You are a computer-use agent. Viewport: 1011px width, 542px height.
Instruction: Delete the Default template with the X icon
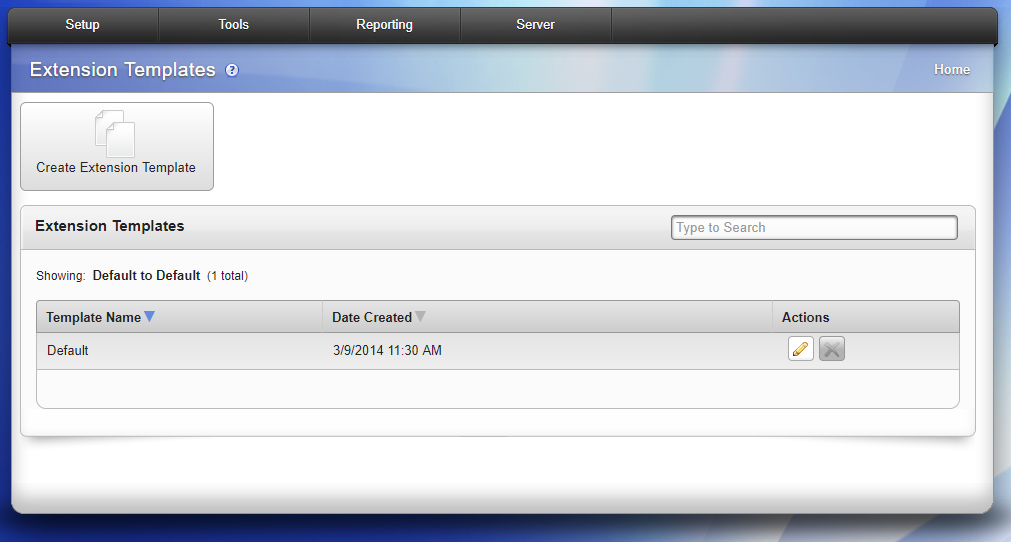pyautogui.click(x=832, y=349)
